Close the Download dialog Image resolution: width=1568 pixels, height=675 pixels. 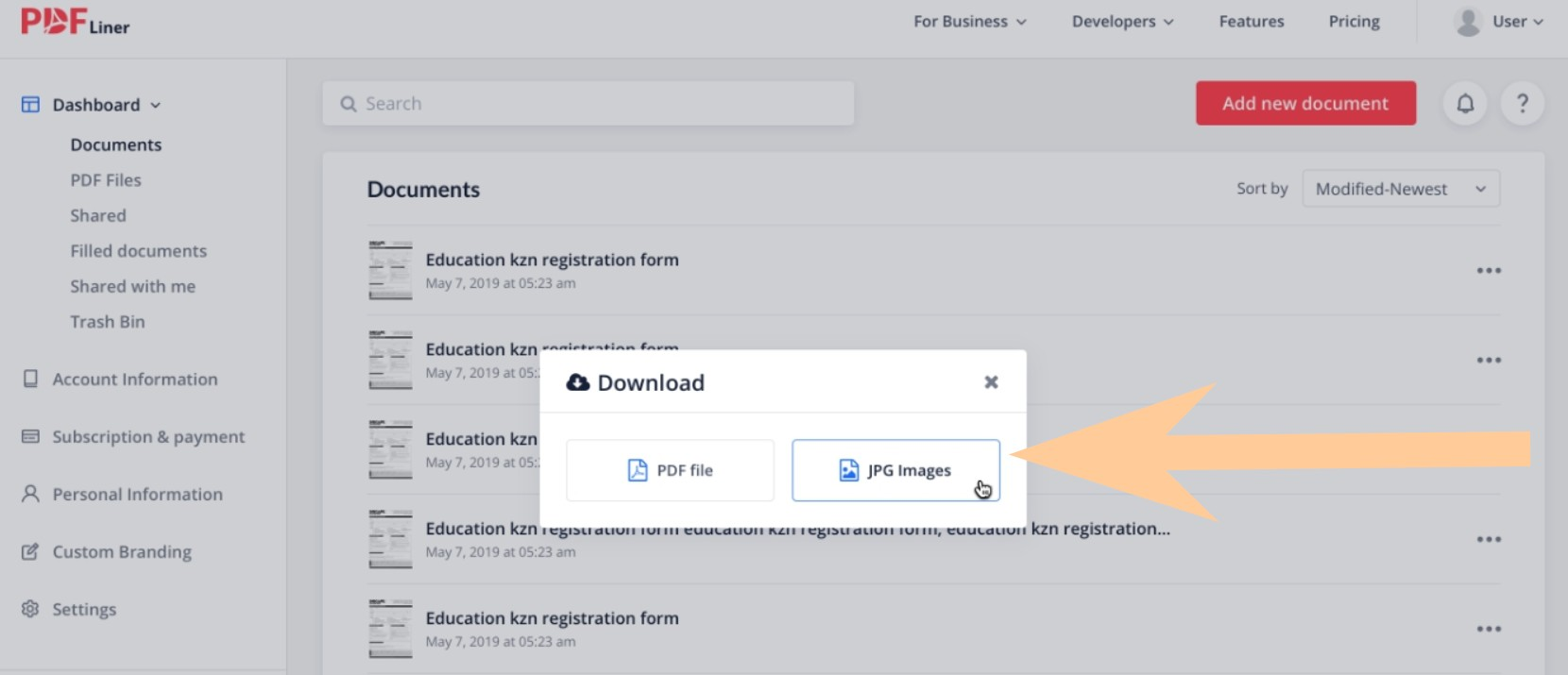coord(991,382)
